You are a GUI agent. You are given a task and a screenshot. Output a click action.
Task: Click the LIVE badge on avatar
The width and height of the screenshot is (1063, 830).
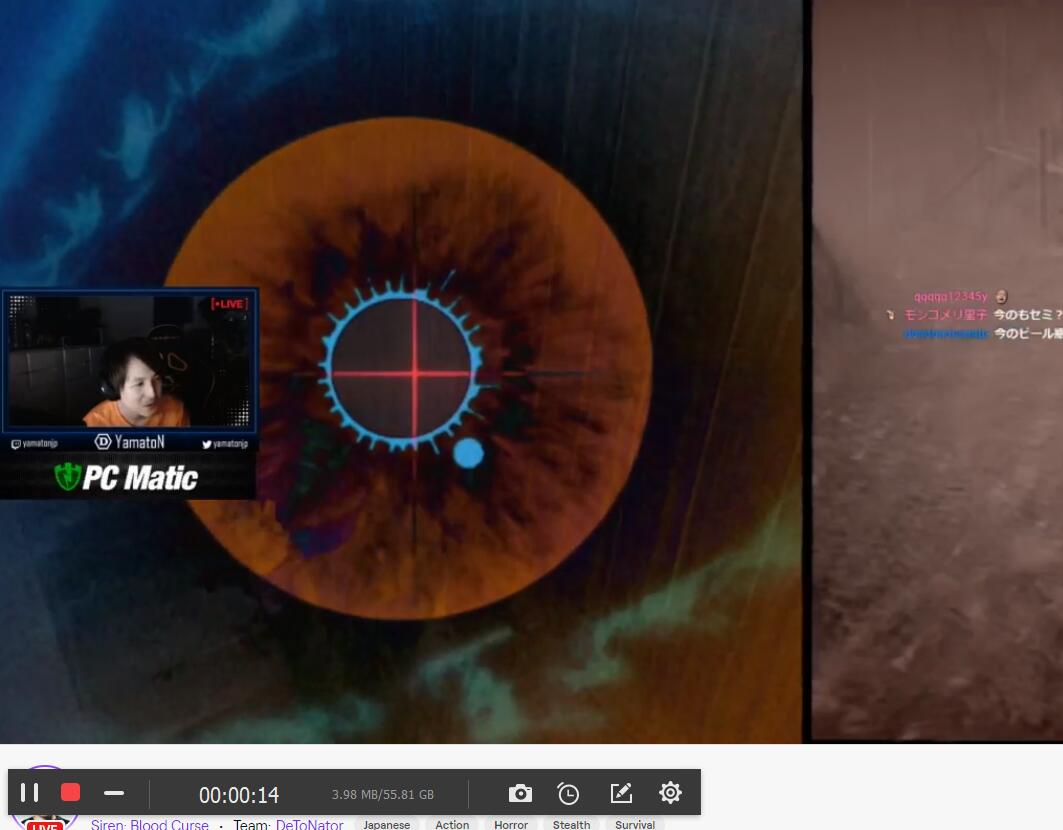[44, 825]
